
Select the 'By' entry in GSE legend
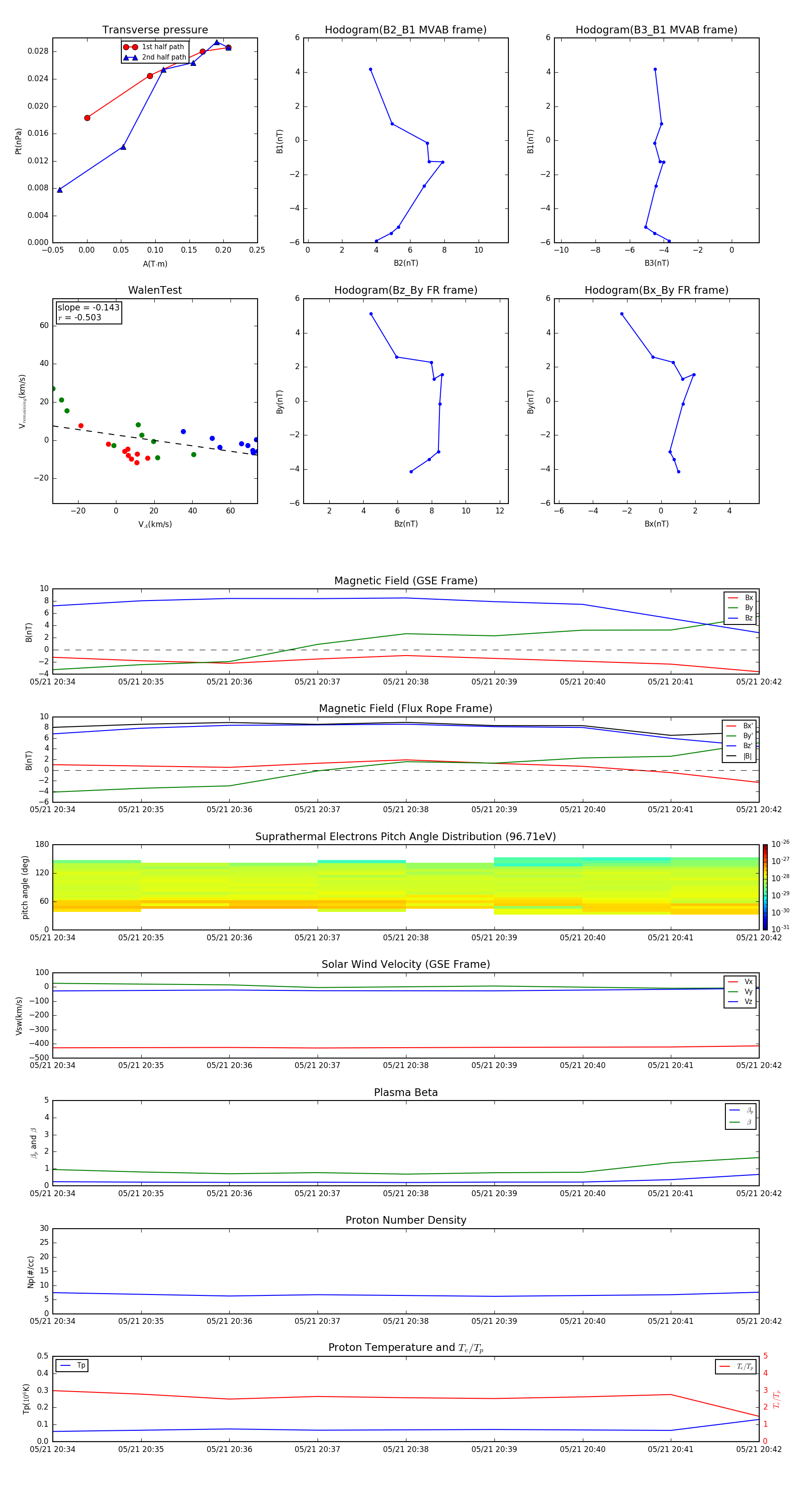(740, 608)
